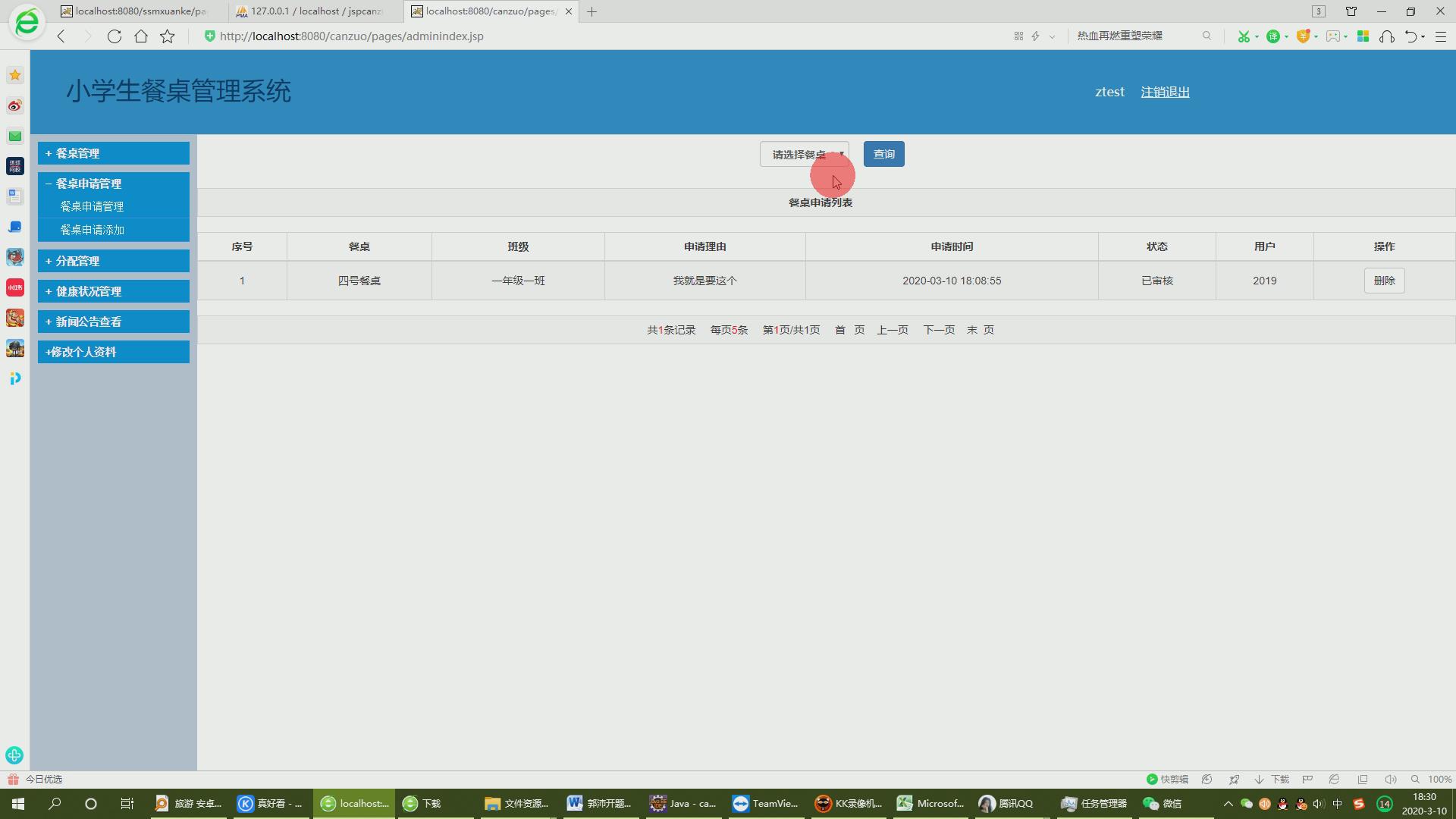Click the browser address bar URL
Viewport: 1456px width, 819px height.
point(351,36)
